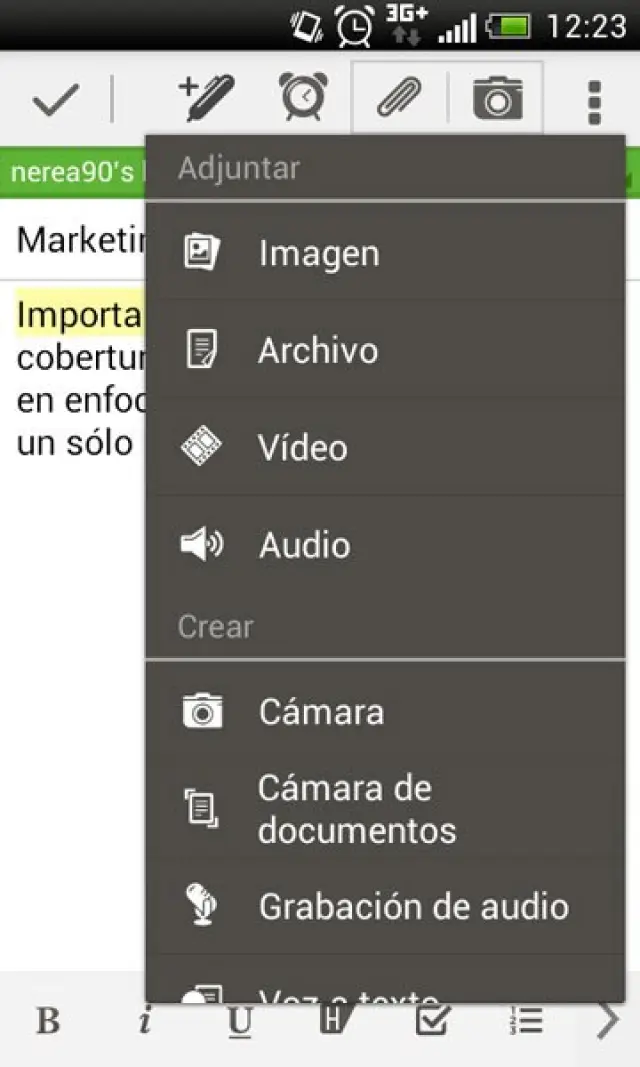Toggle italic formatting button

[145, 1020]
